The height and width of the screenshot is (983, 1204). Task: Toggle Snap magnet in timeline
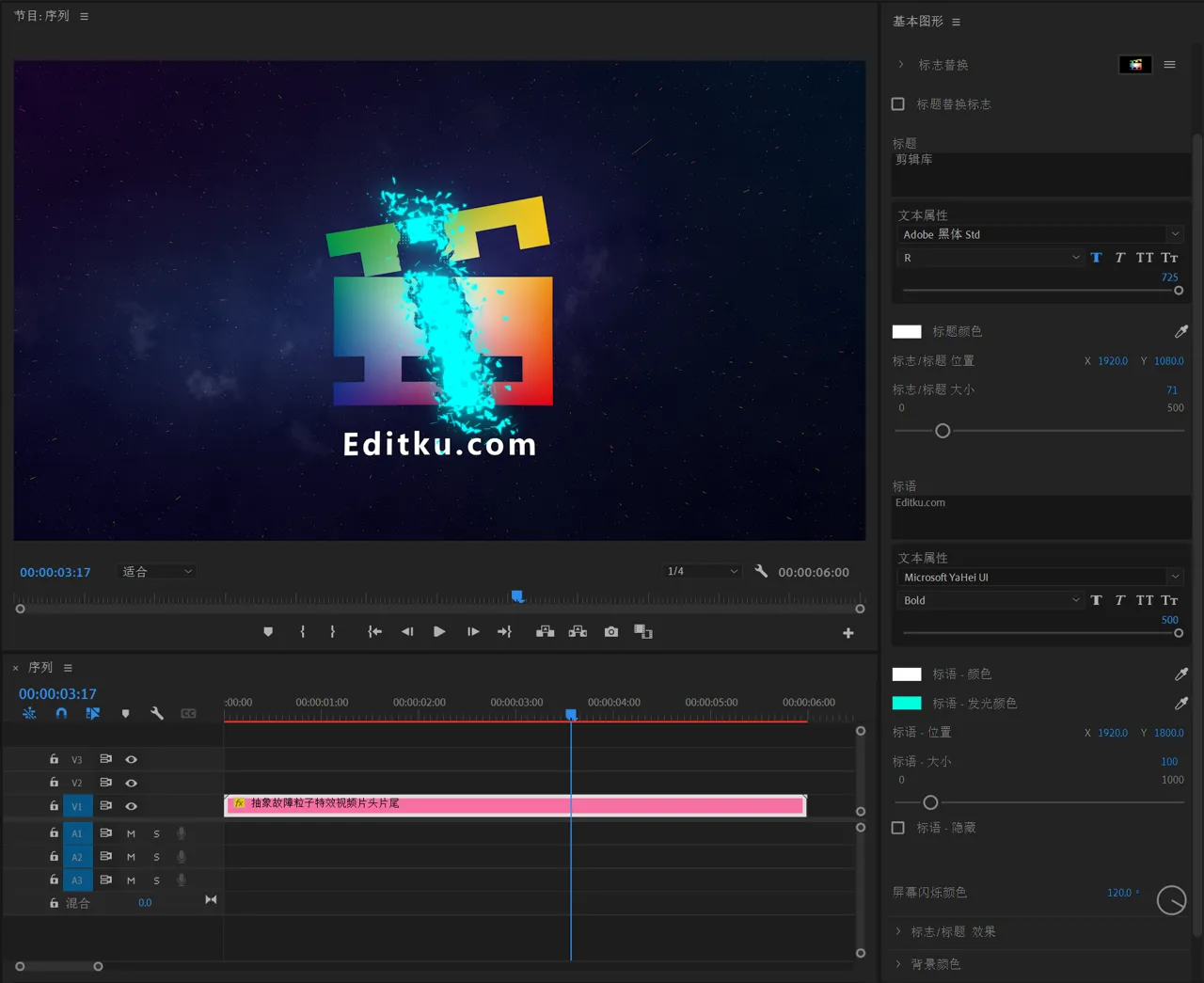[61, 713]
